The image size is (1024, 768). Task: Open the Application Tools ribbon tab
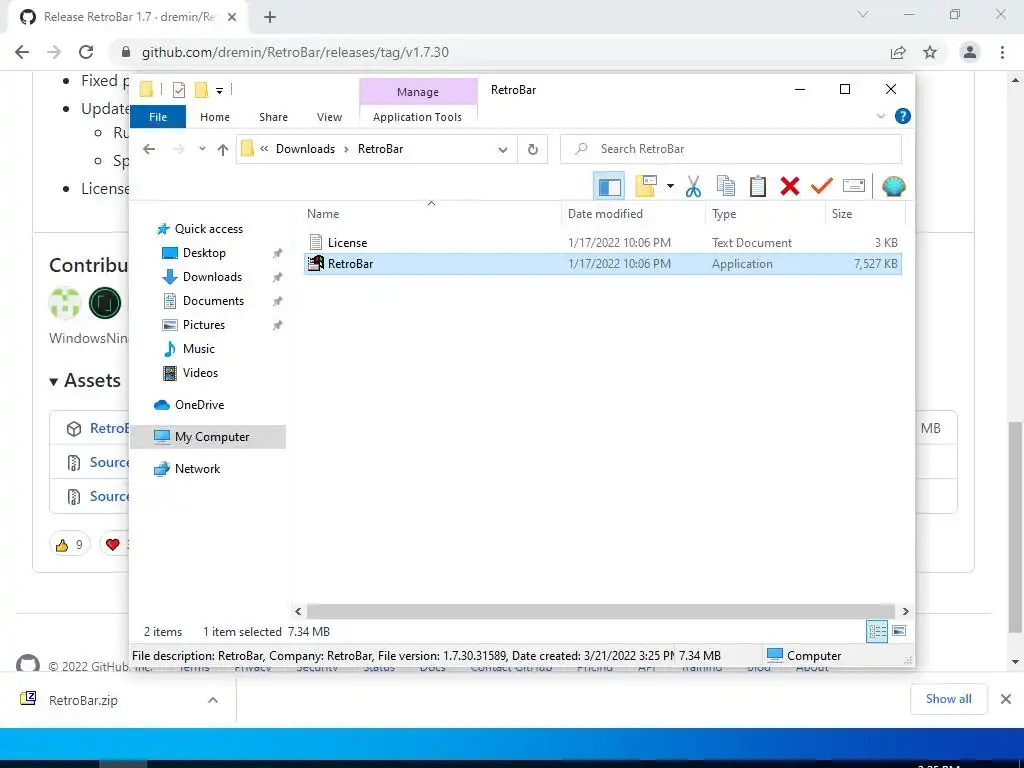click(x=417, y=117)
